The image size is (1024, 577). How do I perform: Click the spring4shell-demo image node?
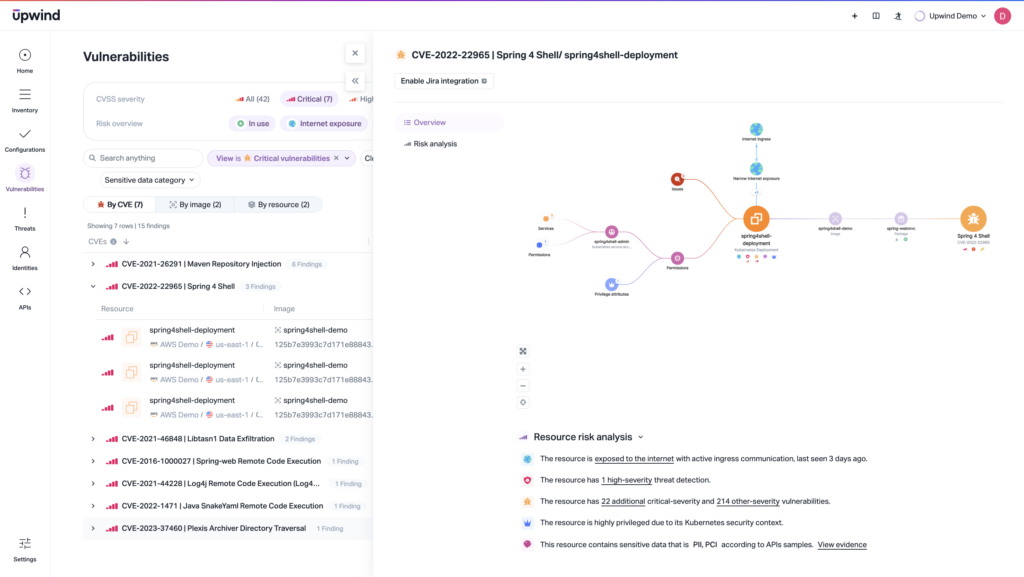(x=835, y=219)
